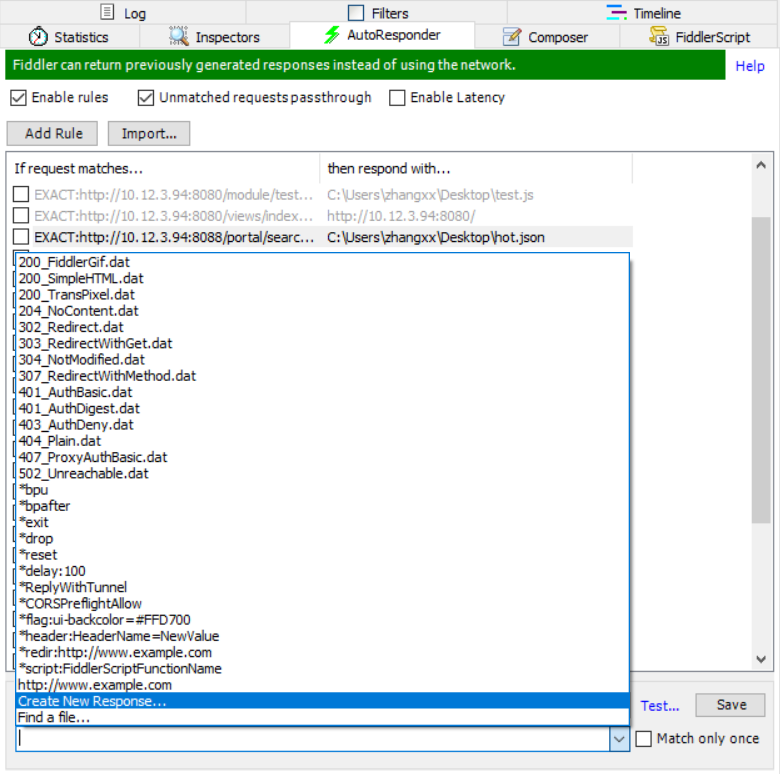
Task: Open the Timeline tab
Action: (x=643, y=12)
